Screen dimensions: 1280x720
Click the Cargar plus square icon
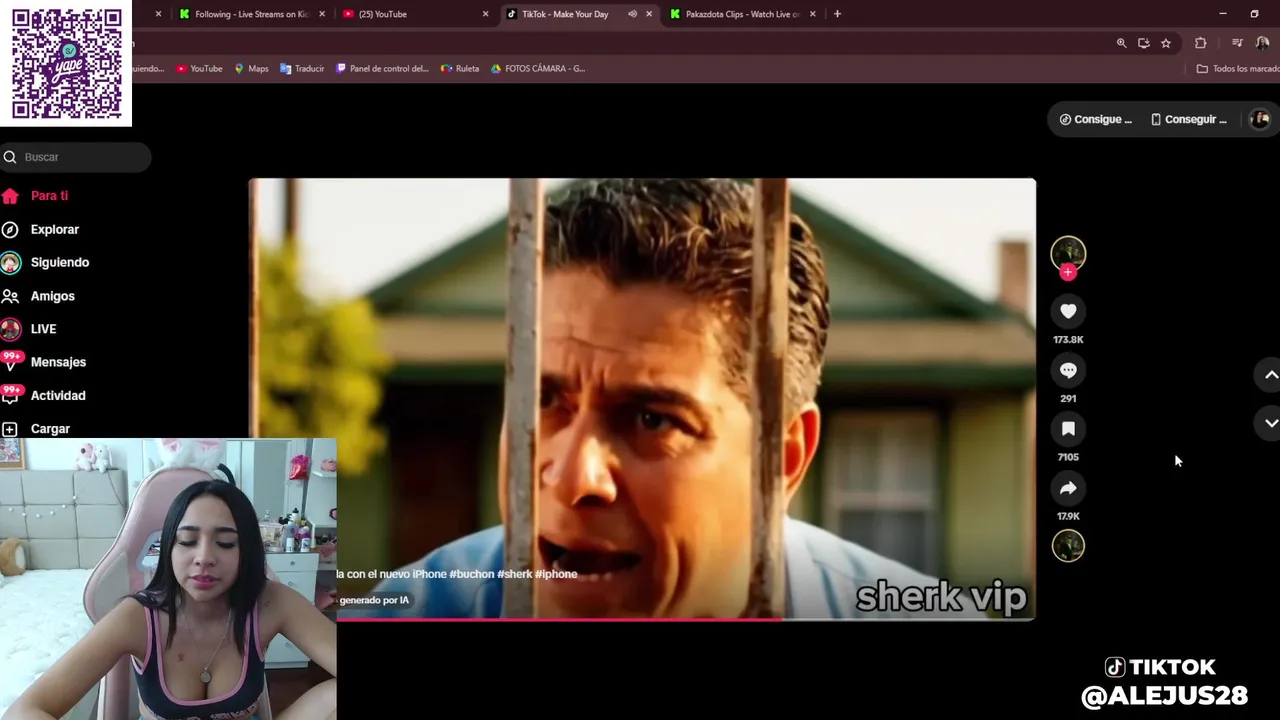[10, 428]
